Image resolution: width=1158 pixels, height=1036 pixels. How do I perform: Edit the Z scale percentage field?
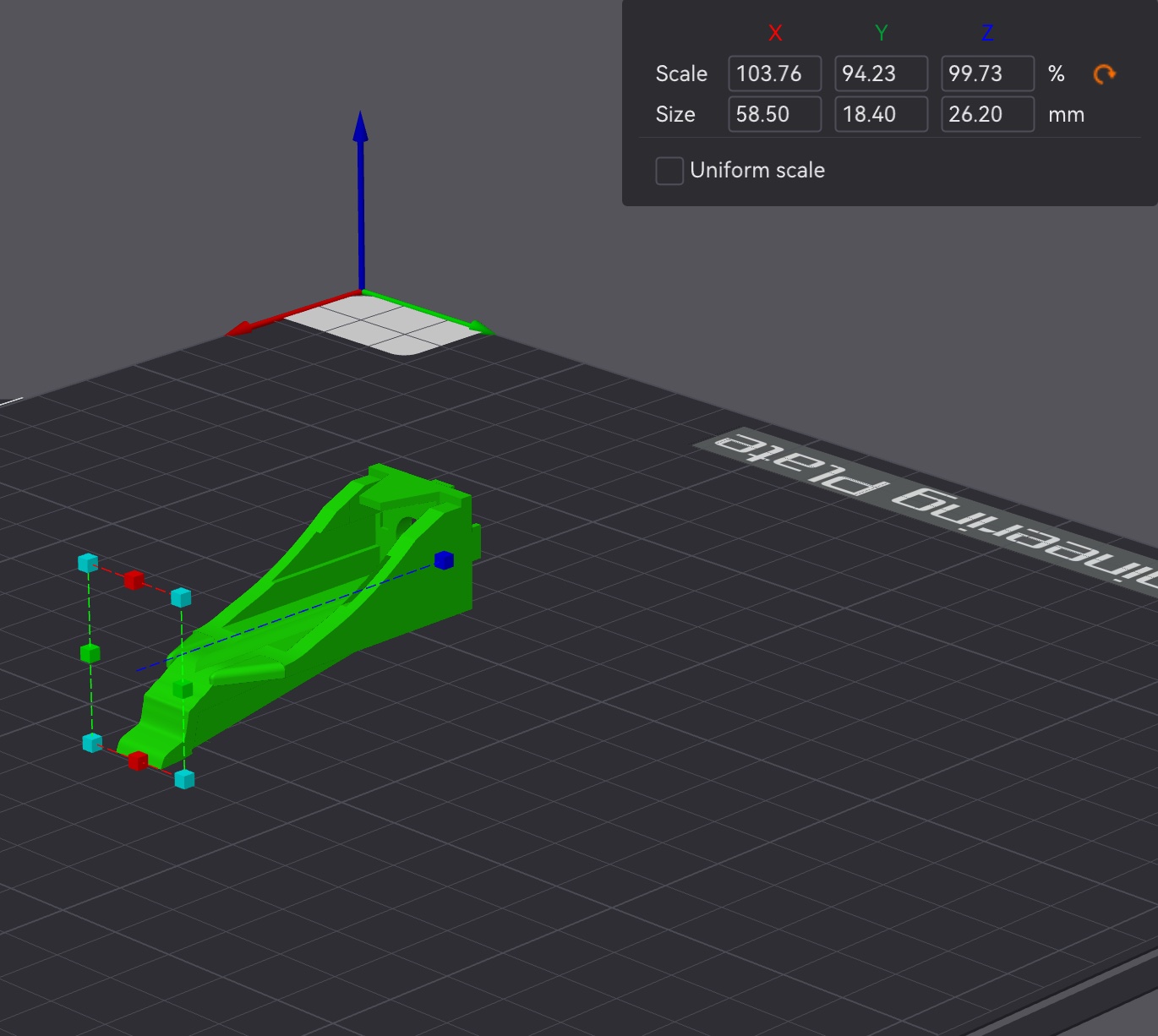coord(988,74)
